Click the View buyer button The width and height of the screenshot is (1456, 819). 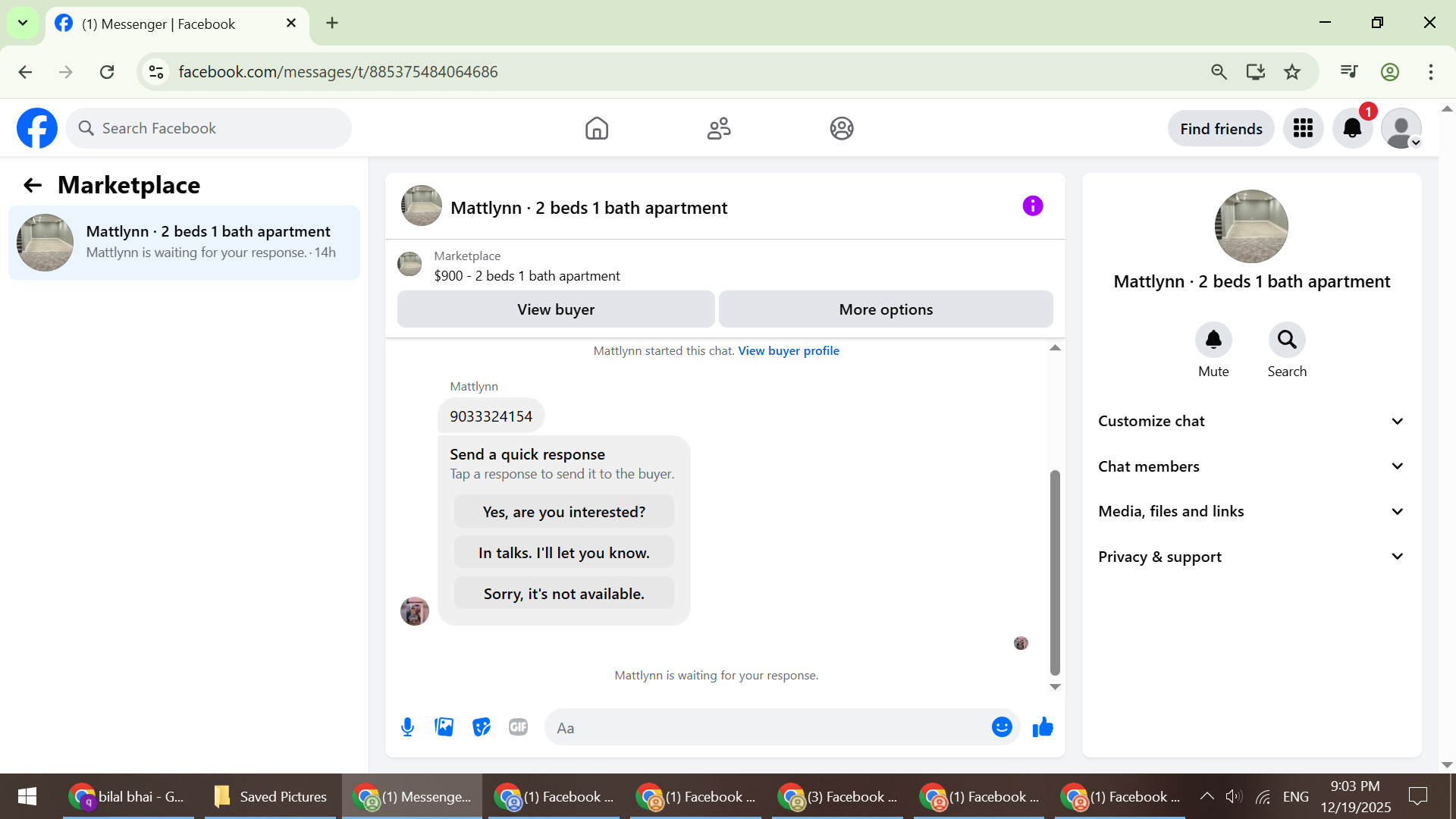(x=556, y=309)
